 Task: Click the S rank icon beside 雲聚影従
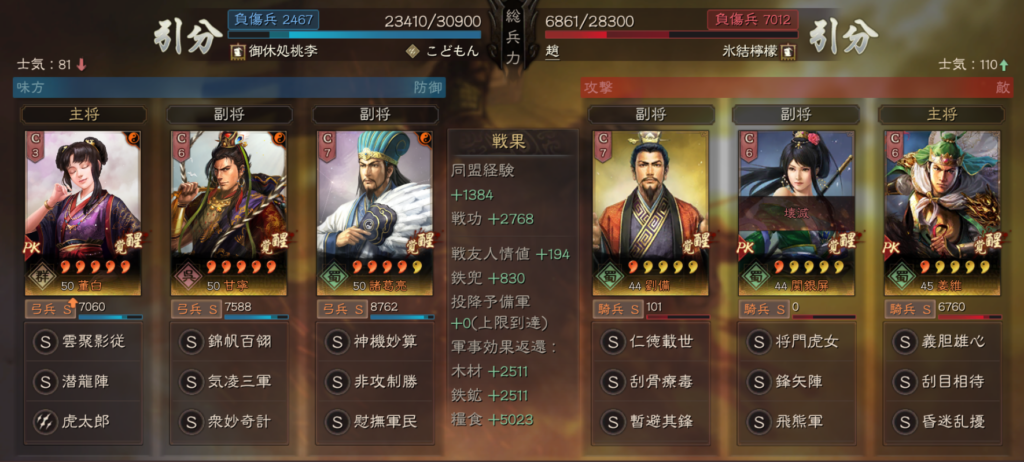coord(45,342)
